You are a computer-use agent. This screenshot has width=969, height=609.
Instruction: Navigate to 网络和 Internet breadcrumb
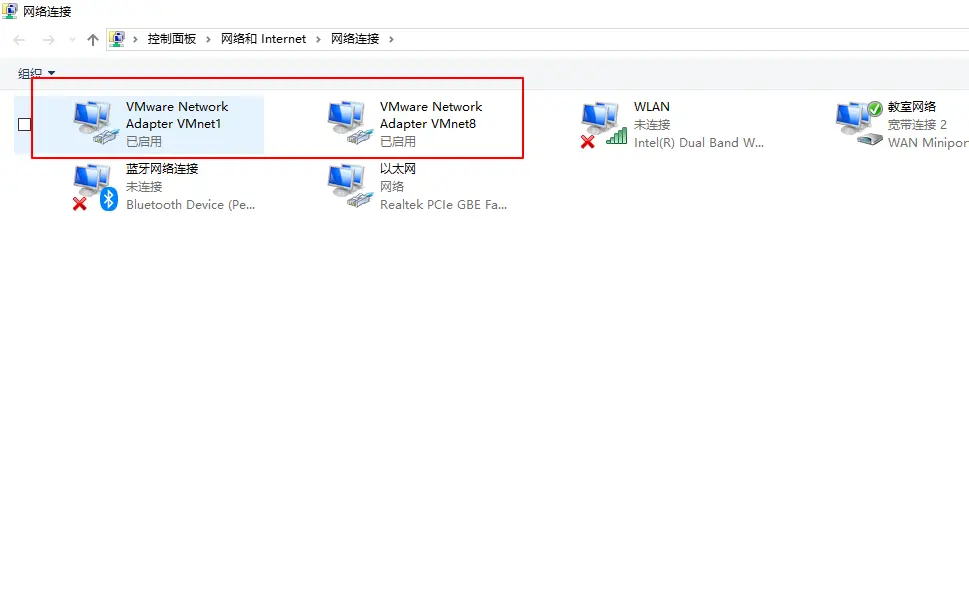pyautogui.click(x=263, y=39)
